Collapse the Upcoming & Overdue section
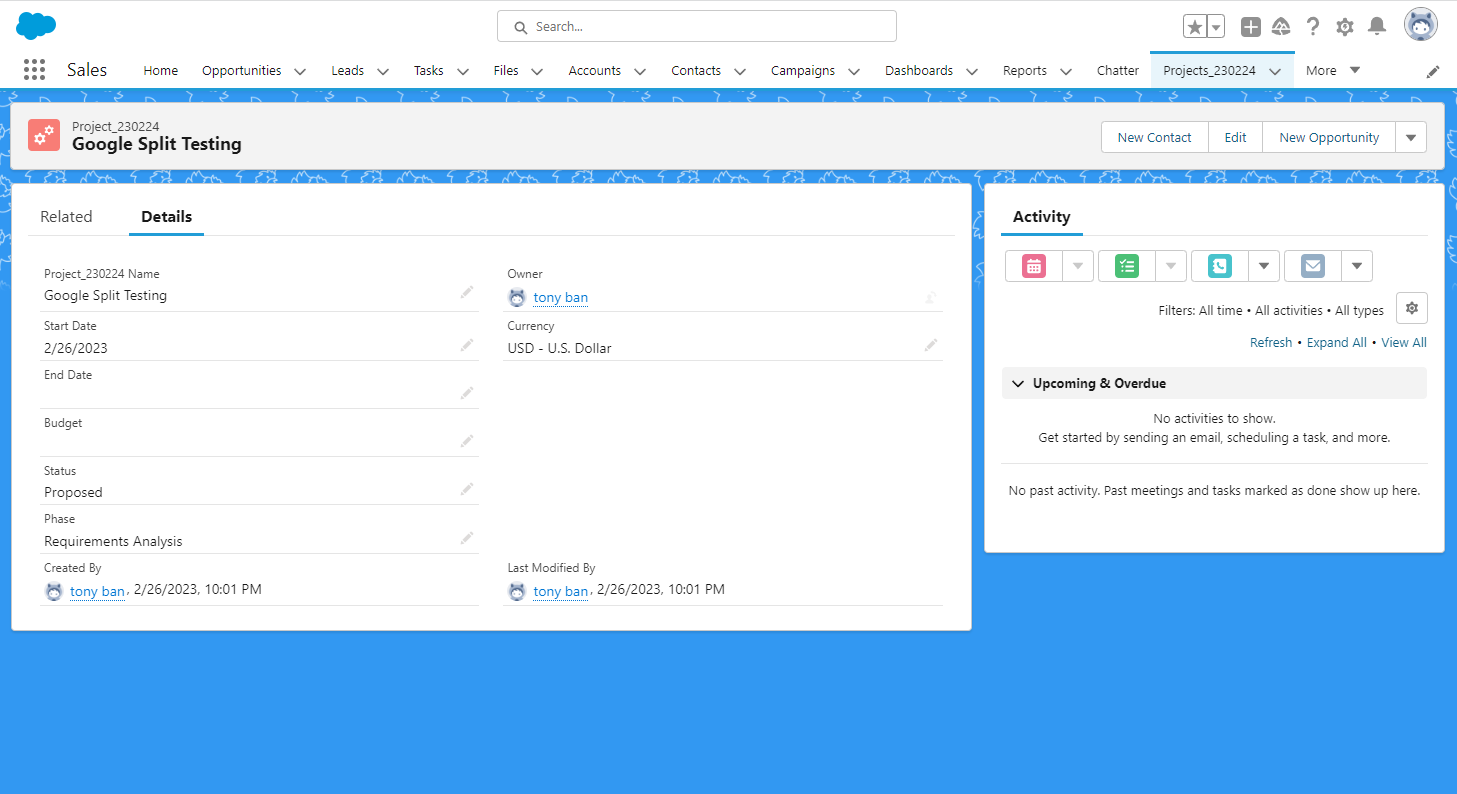Viewport: 1457px width, 794px height. coord(1018,383)
